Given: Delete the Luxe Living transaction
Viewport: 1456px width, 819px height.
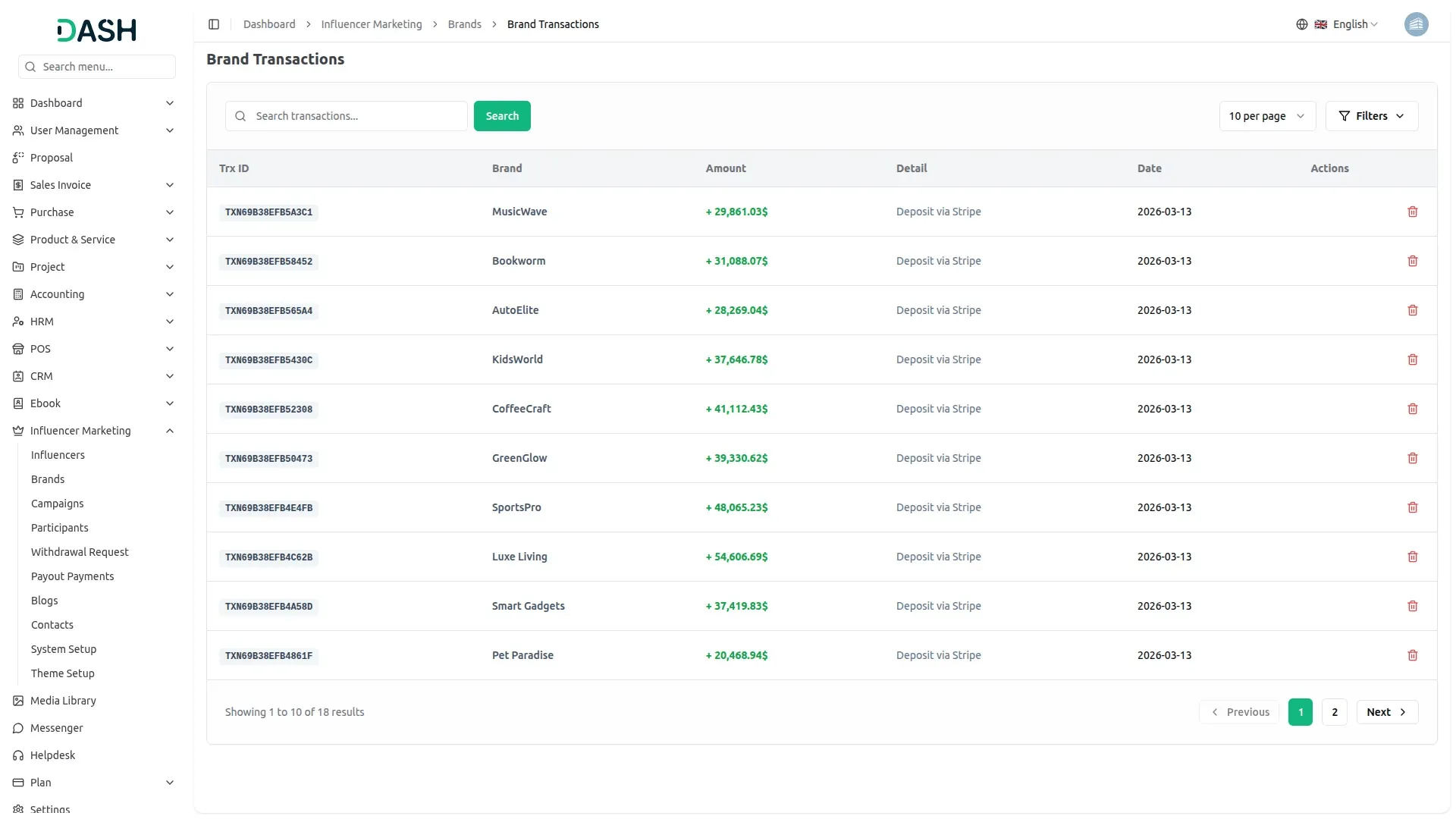Looking at the screenshot, I should pos(1412,557).
